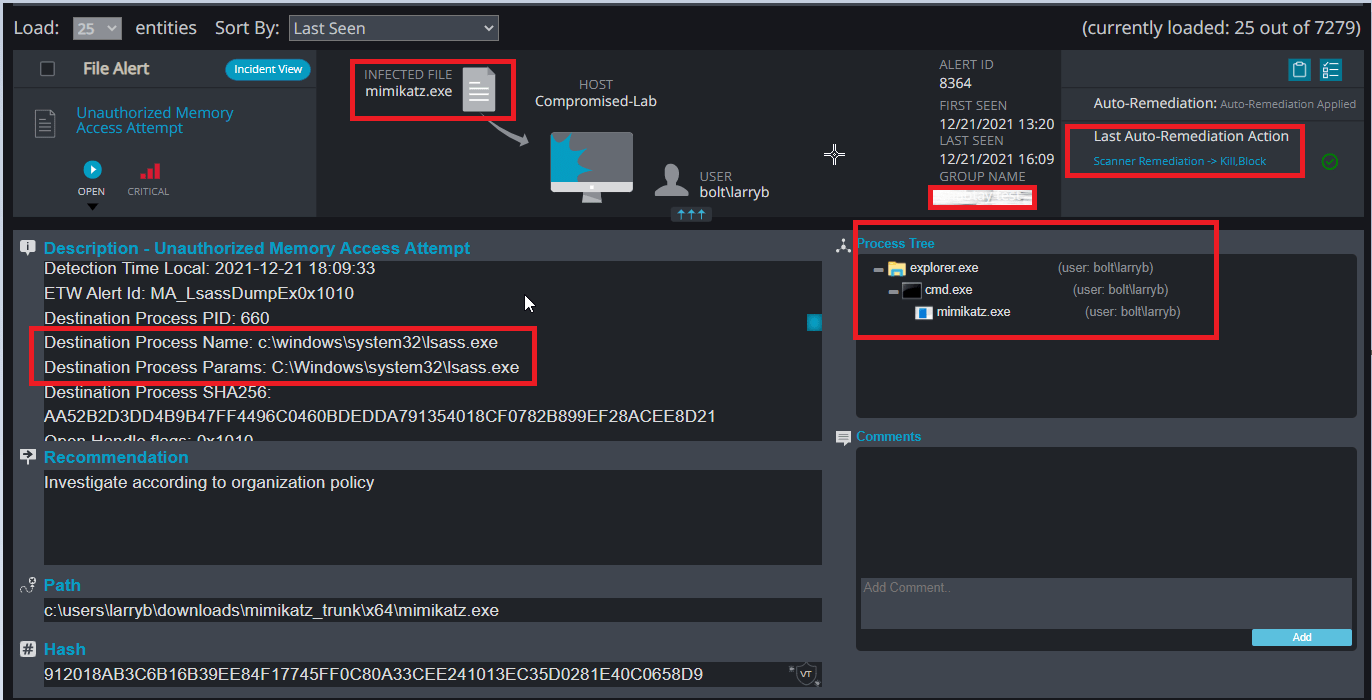Click the mimikatz.exe process icon in tree

[925, 312]
